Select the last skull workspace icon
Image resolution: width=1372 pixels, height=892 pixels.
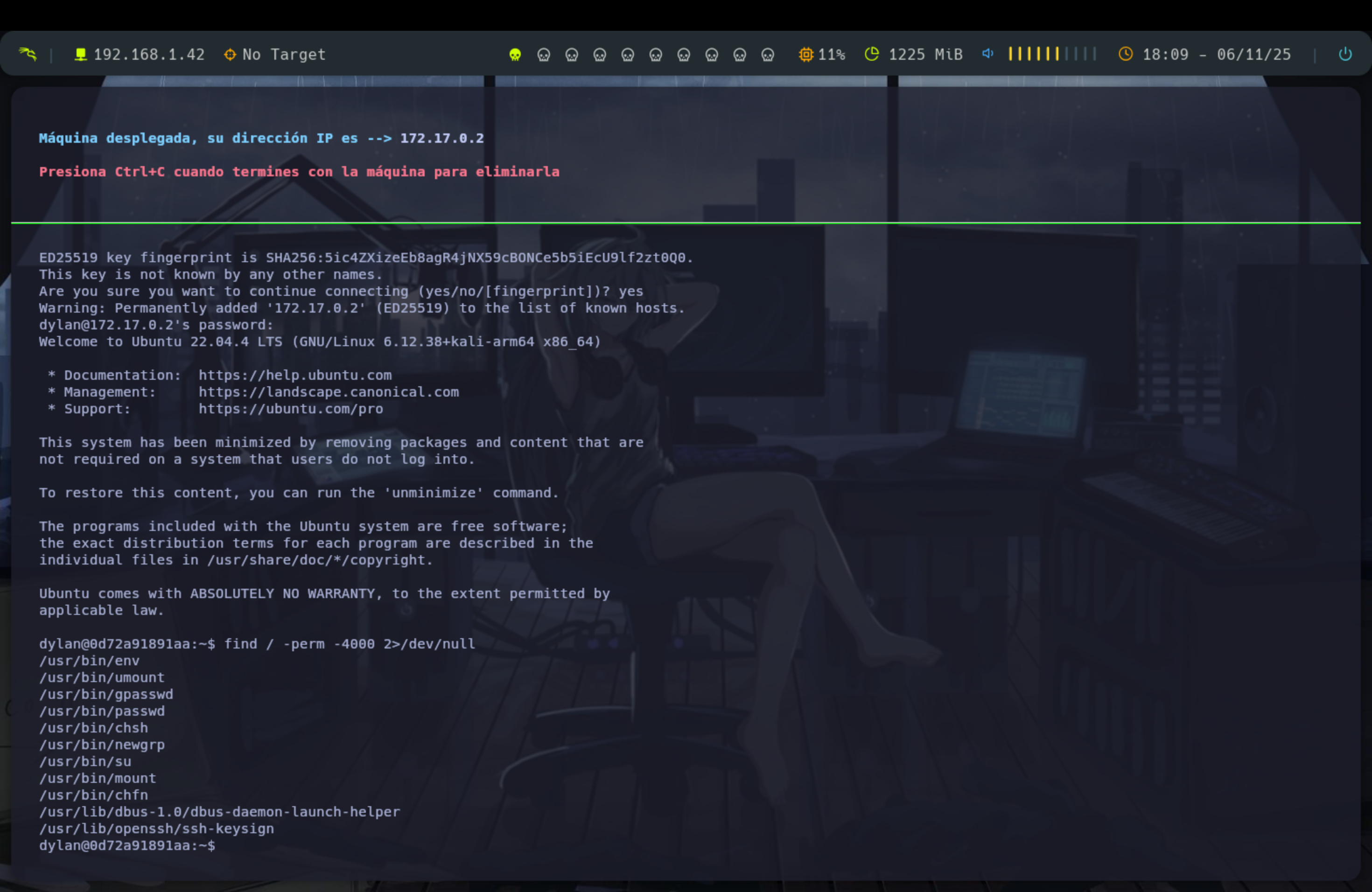(x=768, y=55)
